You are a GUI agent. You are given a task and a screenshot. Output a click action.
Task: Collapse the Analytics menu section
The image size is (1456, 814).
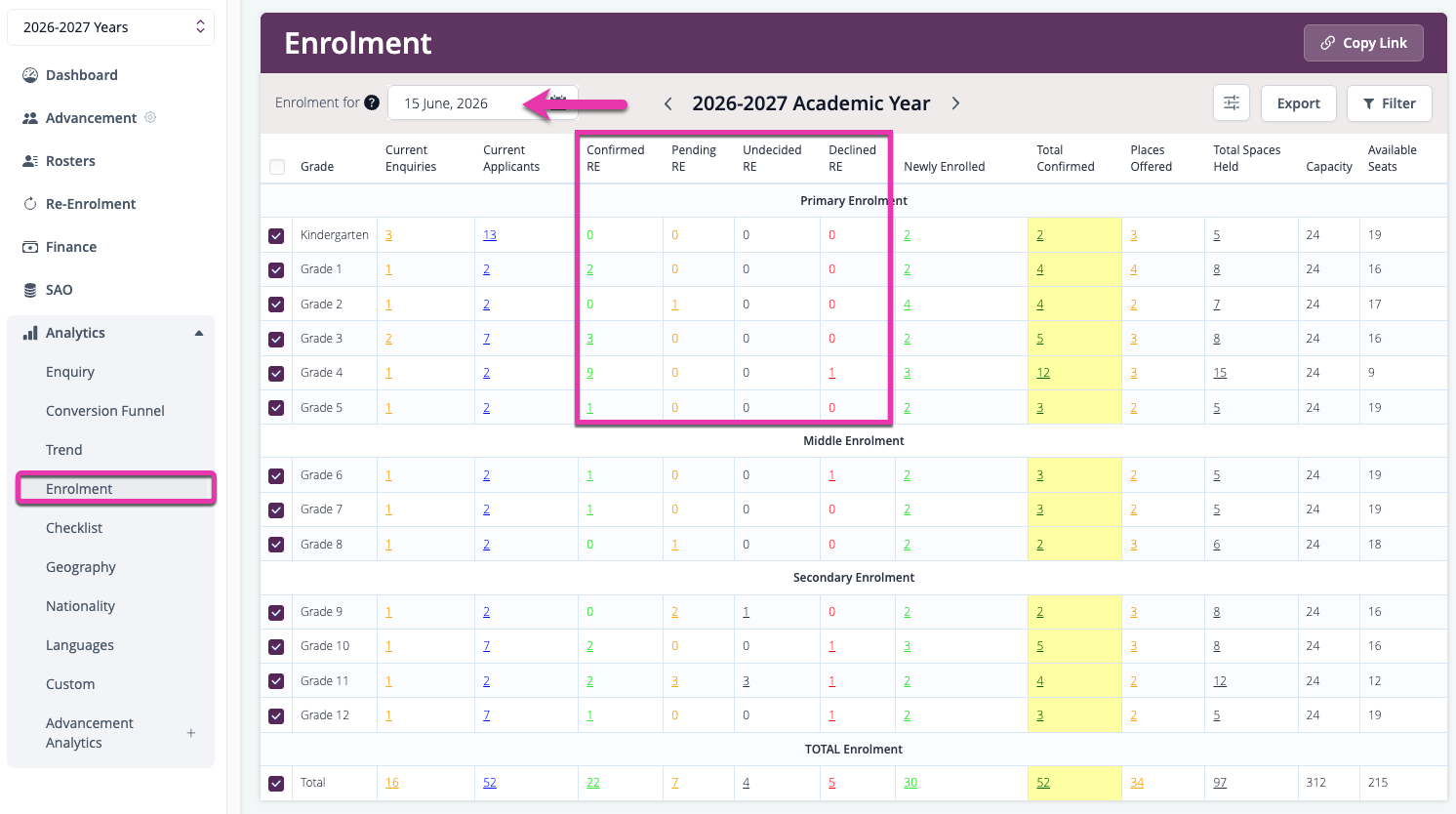(x=199, y=333)
